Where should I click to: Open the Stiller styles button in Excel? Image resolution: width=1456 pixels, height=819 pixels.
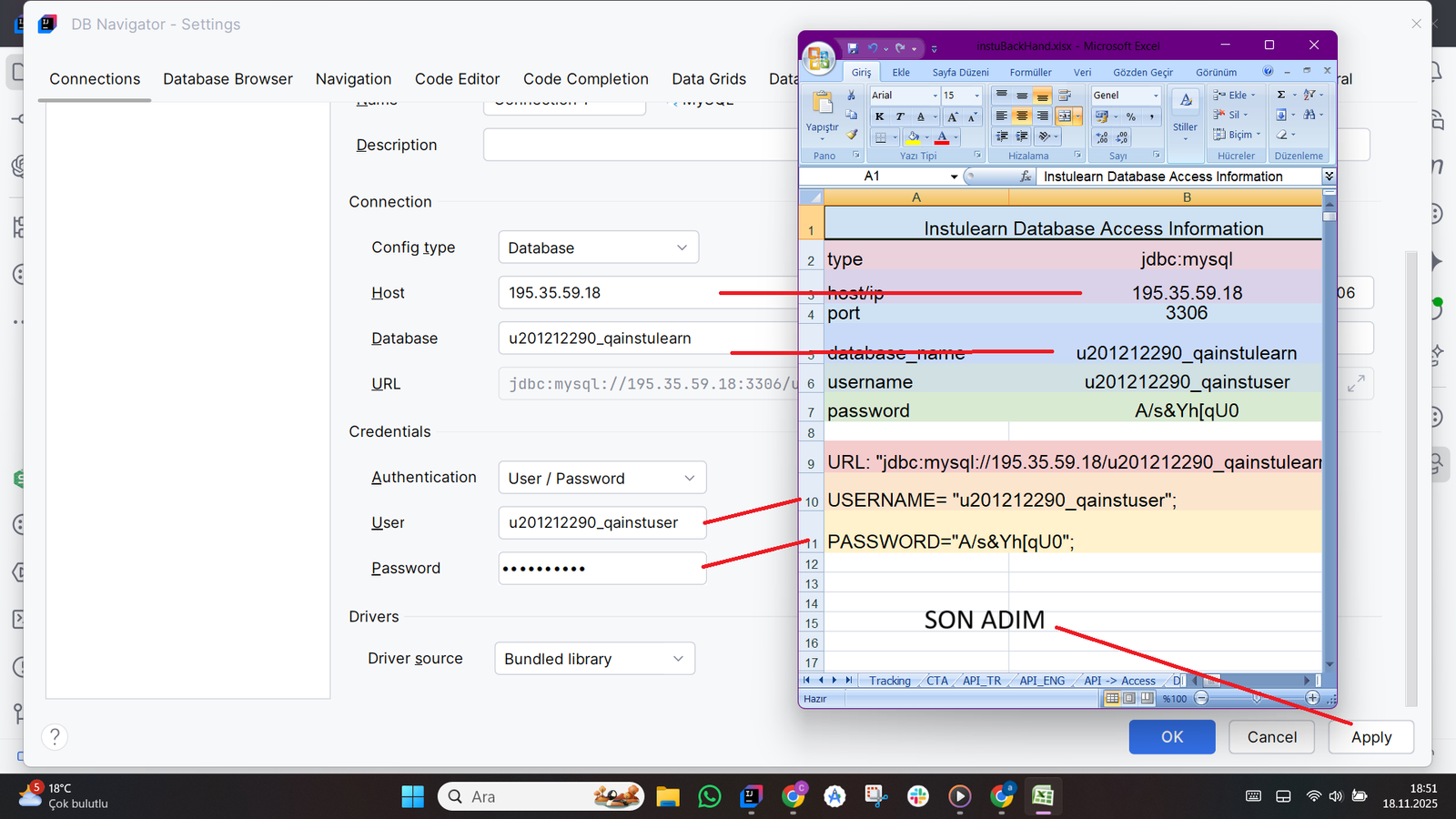tap(1185, 114)
